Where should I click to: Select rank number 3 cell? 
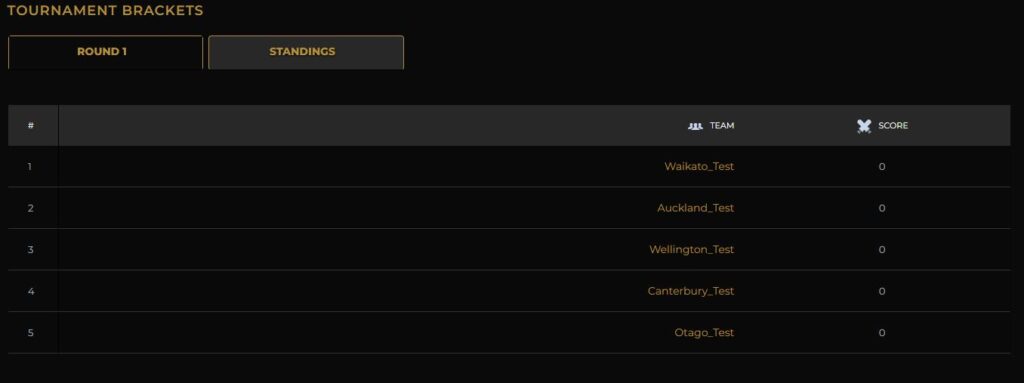coord(30,250)
